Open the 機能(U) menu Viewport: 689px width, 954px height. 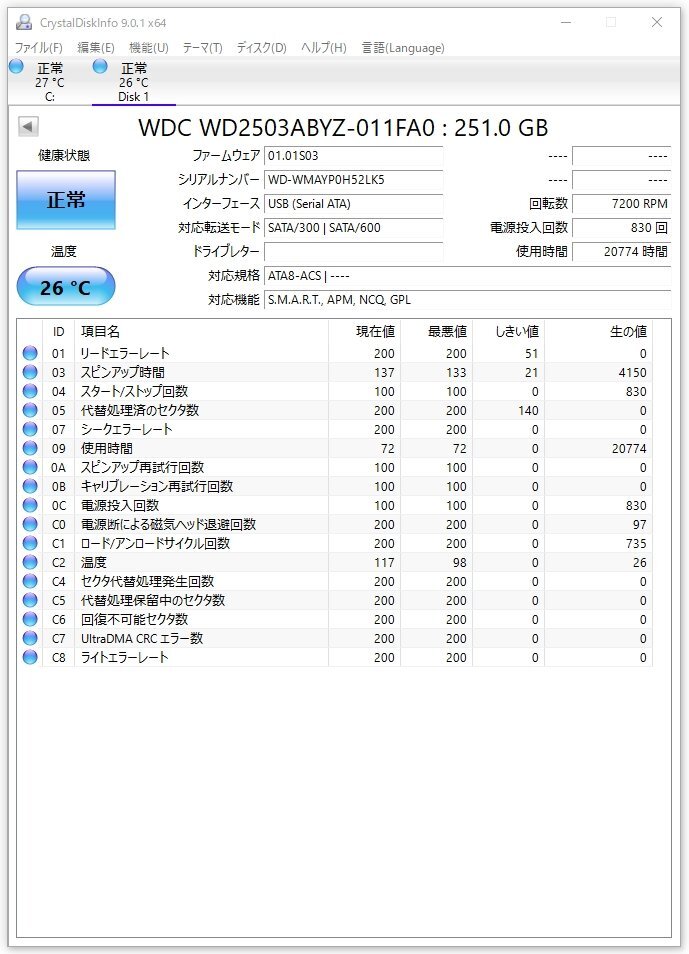(149, 47)
